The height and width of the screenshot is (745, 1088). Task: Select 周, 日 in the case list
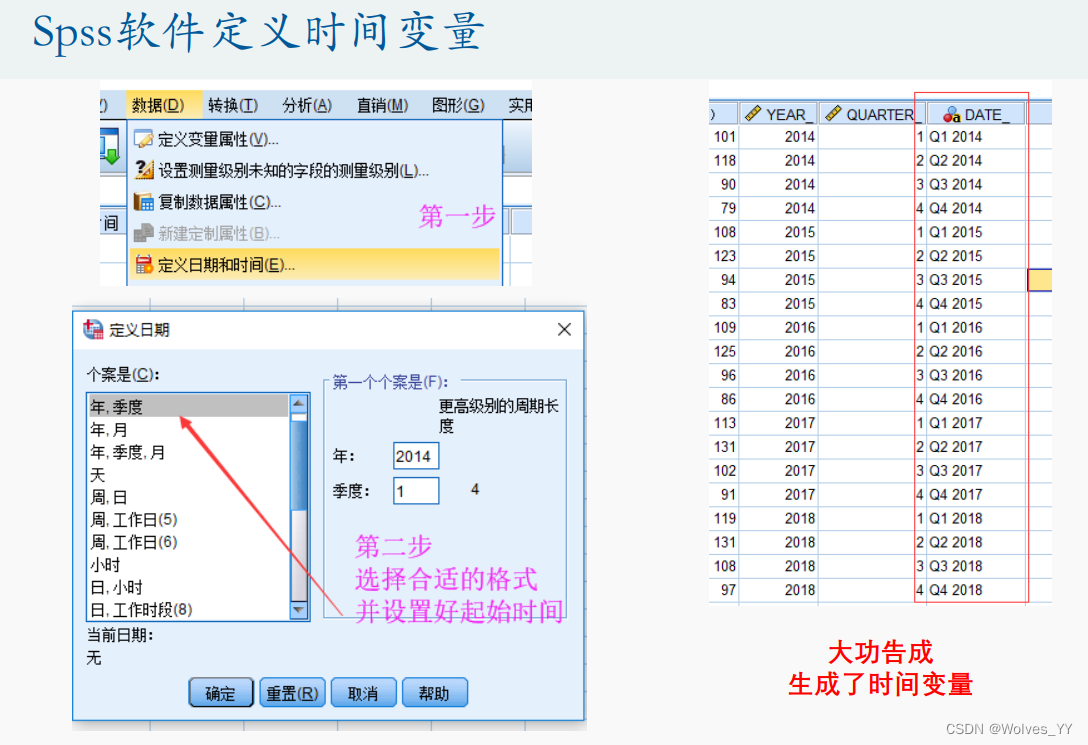[188, 497]
